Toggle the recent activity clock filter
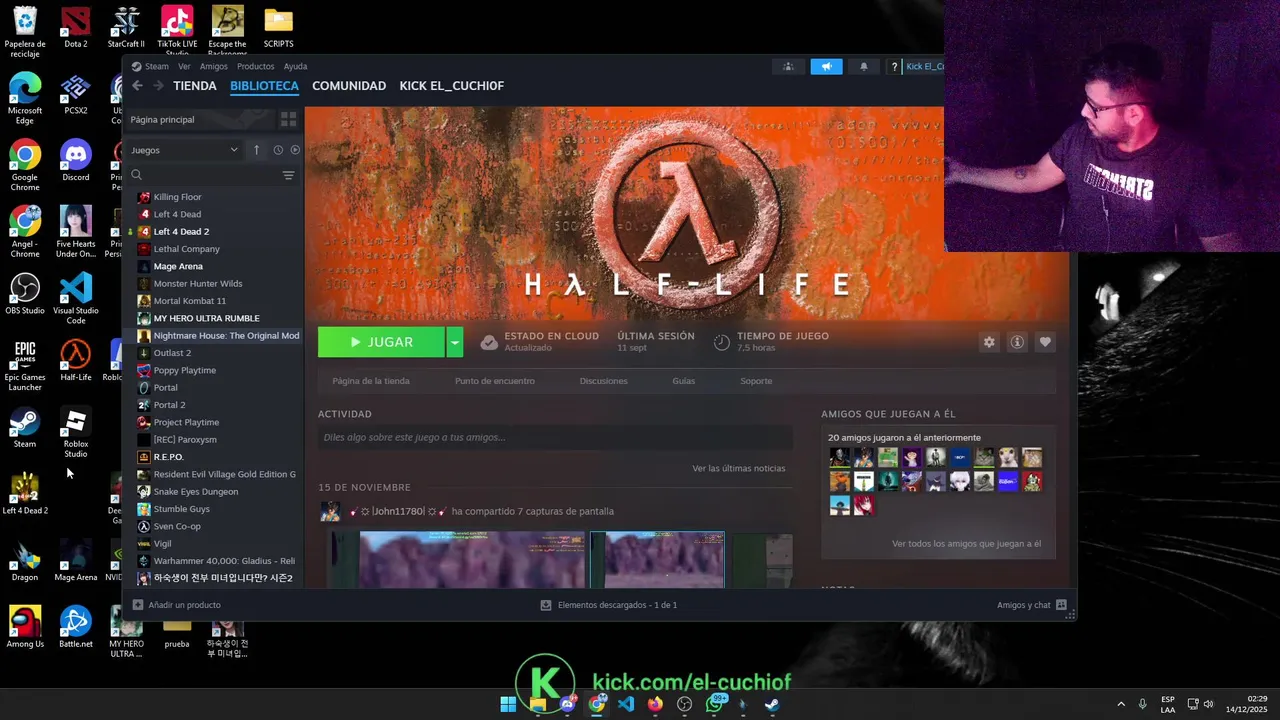The height and width of the screenshot is (720, 1280). pyautogui.click(x=278, y=150)
